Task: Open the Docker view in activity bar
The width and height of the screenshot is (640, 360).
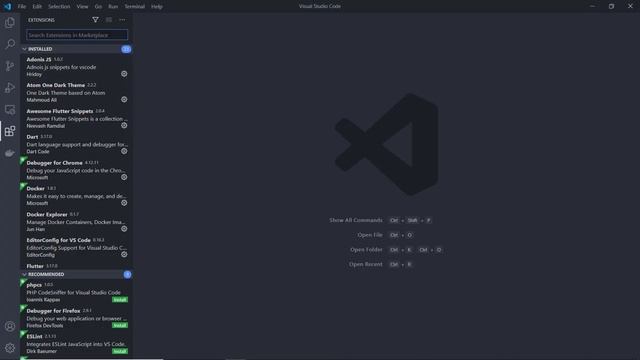Action: point(10,153)
